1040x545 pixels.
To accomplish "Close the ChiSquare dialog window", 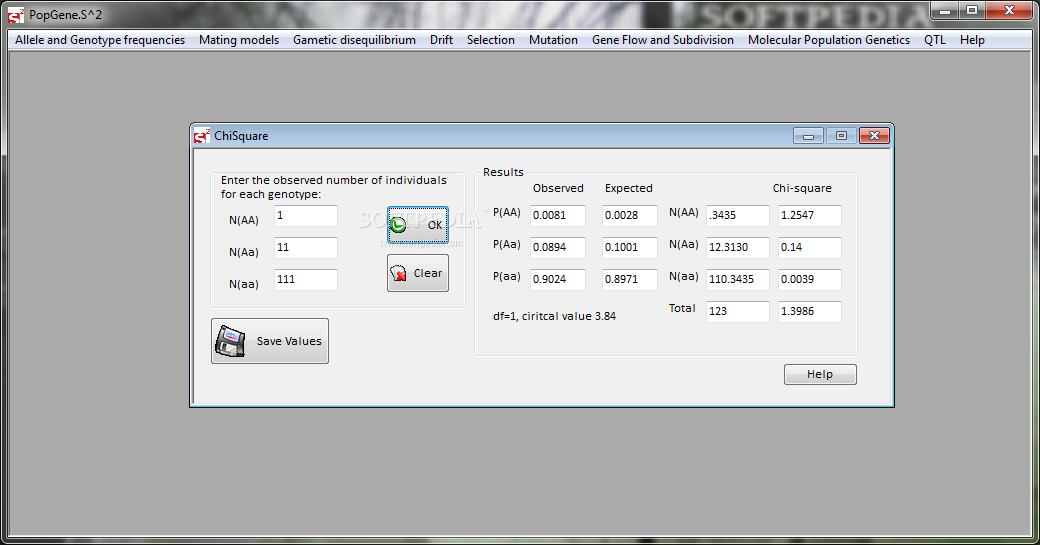I will tap(874, 136).
